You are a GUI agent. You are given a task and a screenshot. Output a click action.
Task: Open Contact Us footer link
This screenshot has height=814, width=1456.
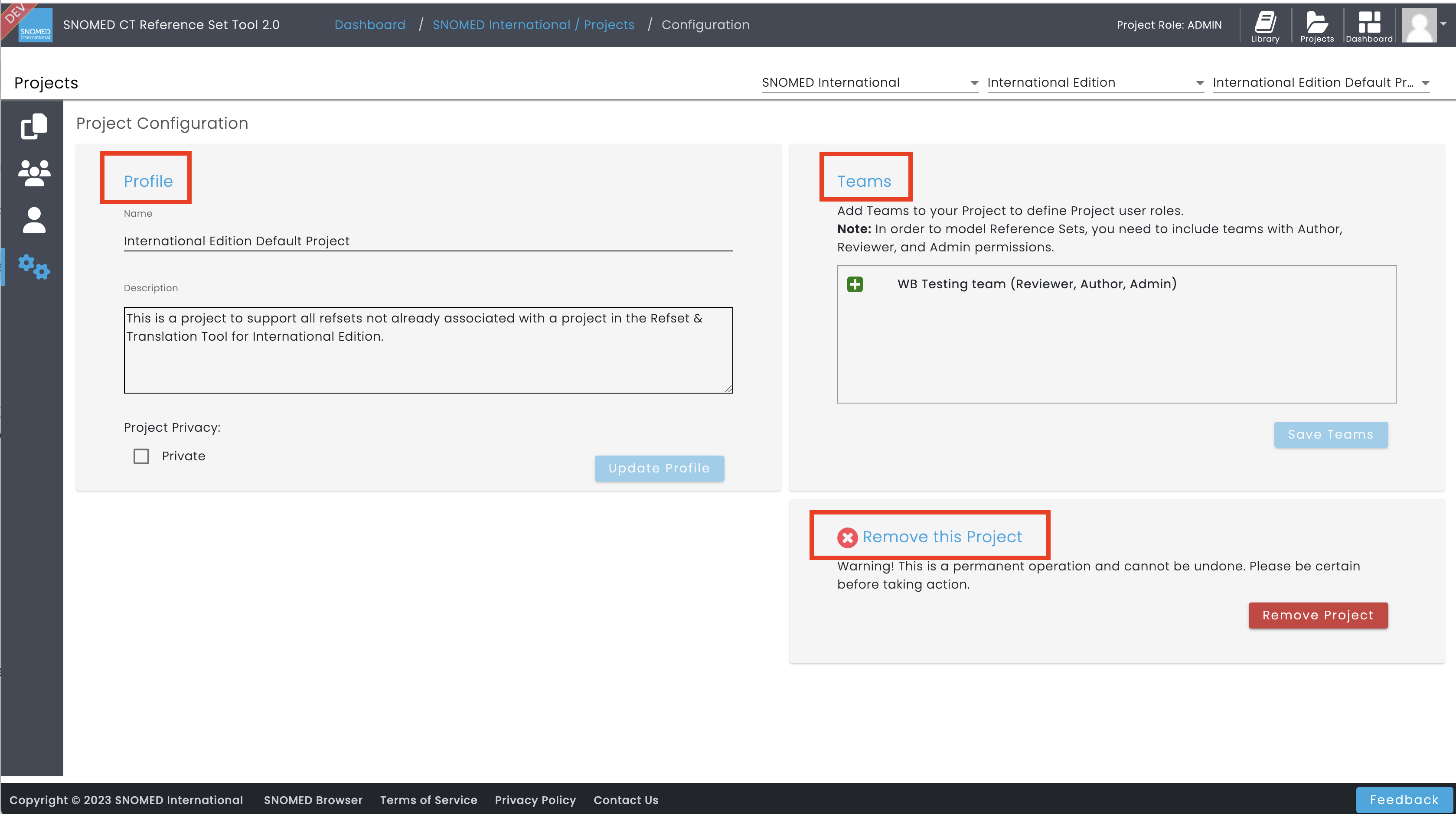626,800
